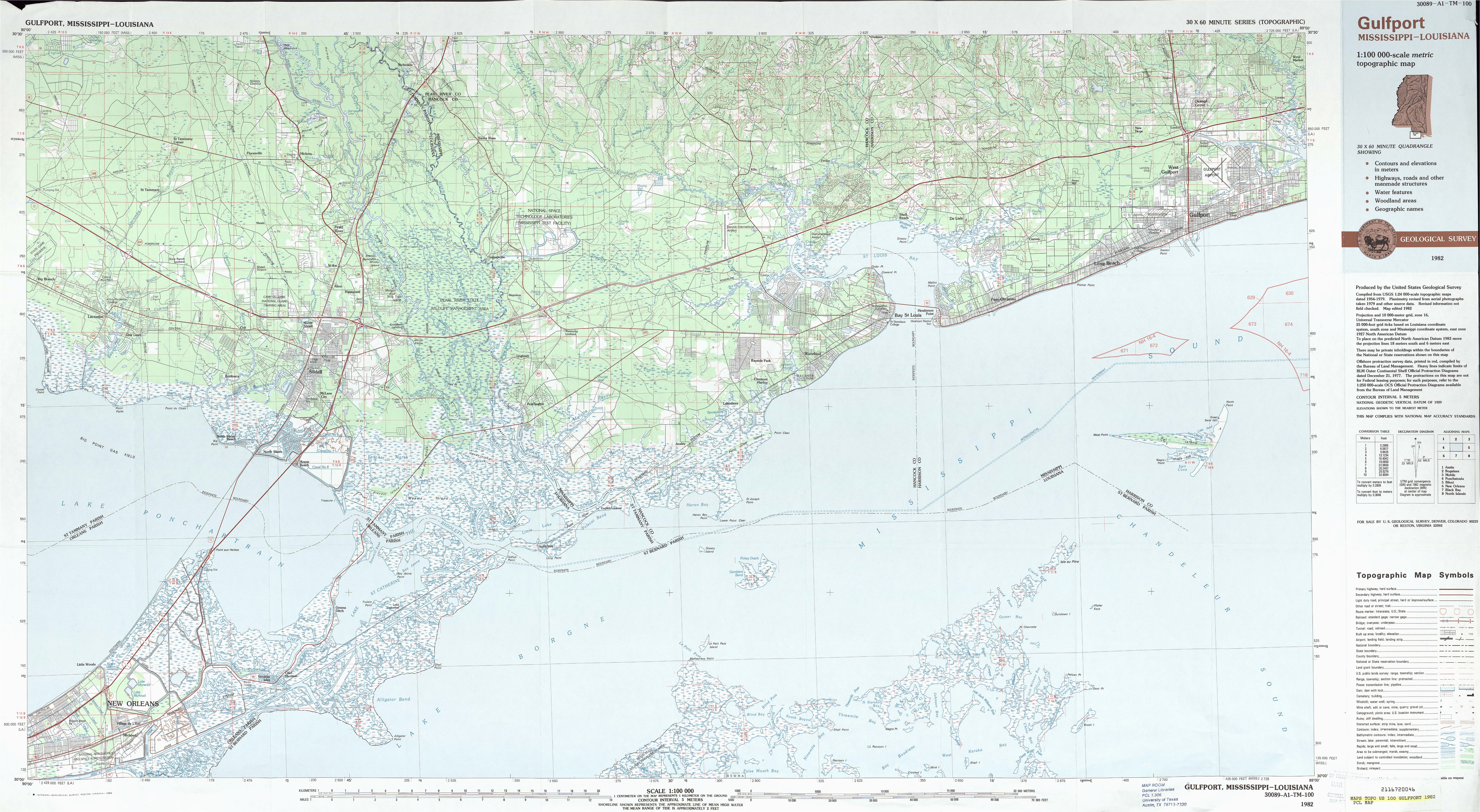Click the Lacombe town label

95,316
